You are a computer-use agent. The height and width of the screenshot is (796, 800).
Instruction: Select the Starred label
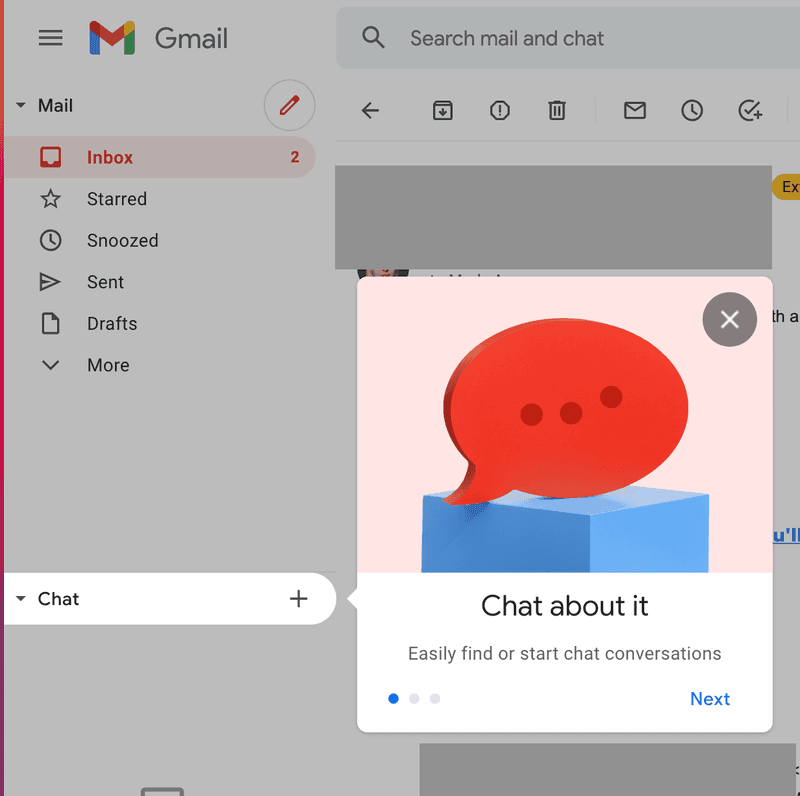pos(117,199)
